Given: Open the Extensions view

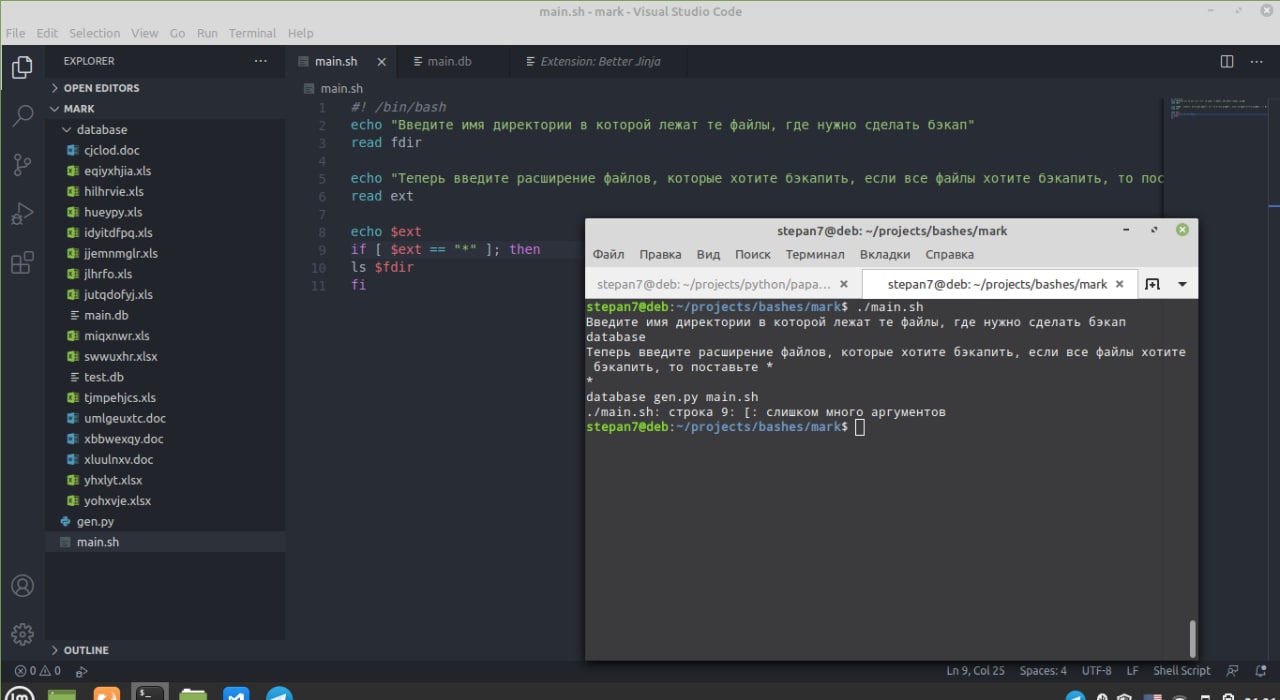Looking at the screenshot, I should pos(22,263).
